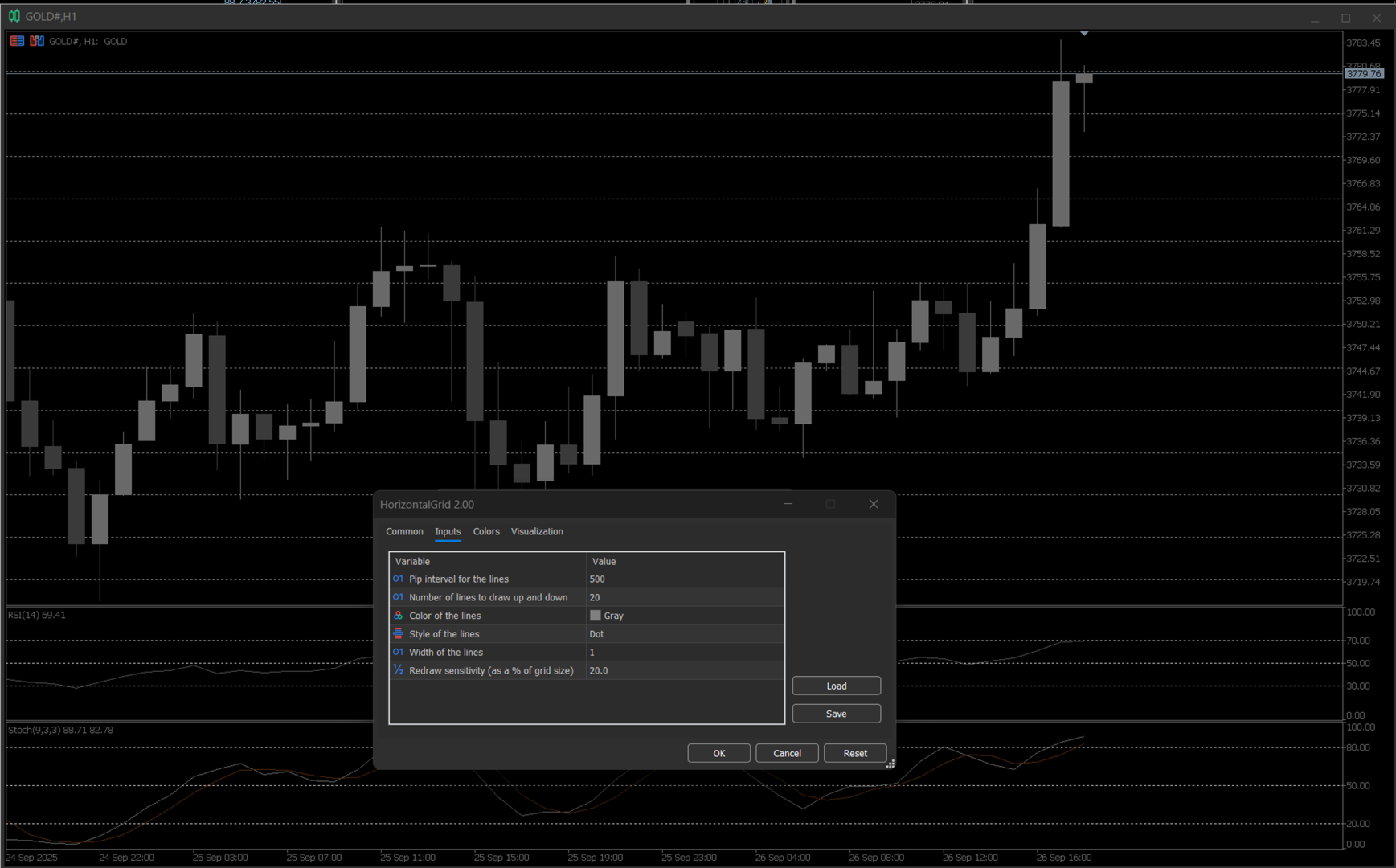Click the 3750.21 price axis label

pos(1363,324)
